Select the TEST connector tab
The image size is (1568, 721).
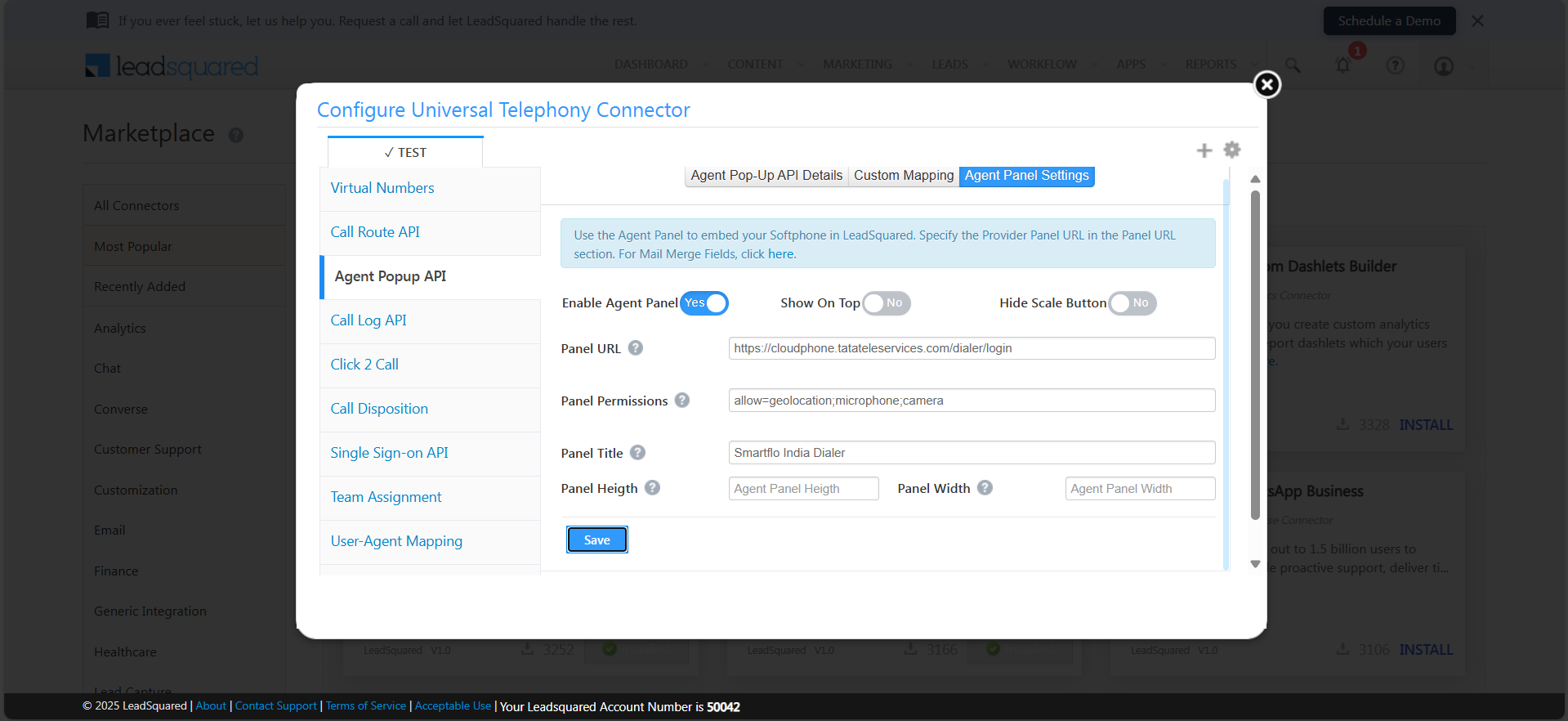[405, 153]
